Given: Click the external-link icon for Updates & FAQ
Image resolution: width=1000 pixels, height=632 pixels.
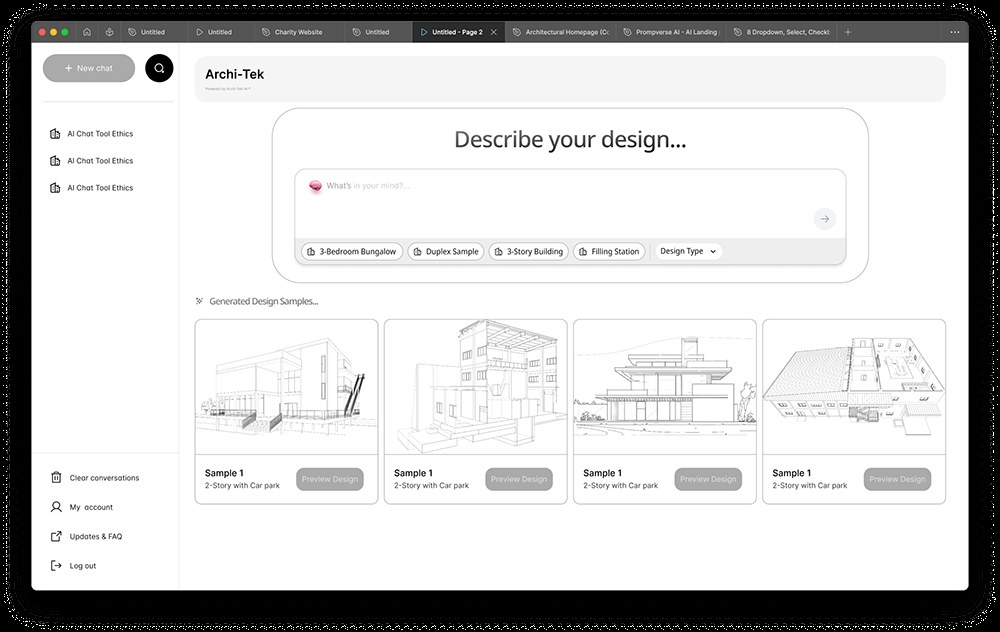Looking at the screenshot, I should (x=56, y=536).
